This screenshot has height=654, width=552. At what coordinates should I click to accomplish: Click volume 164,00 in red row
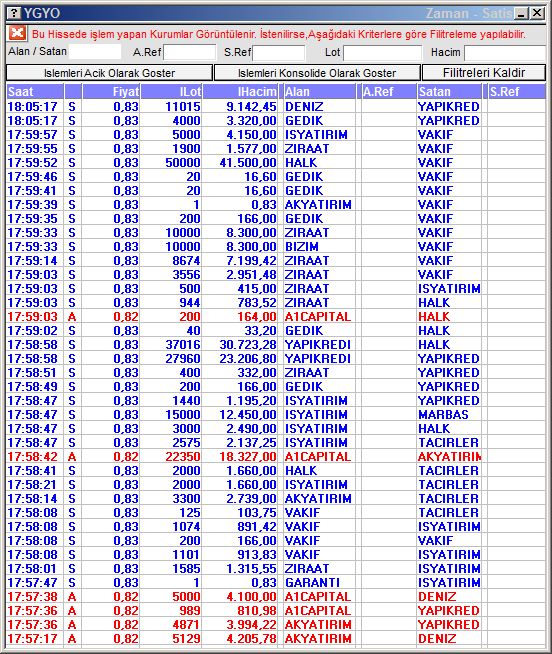[257, 317]
